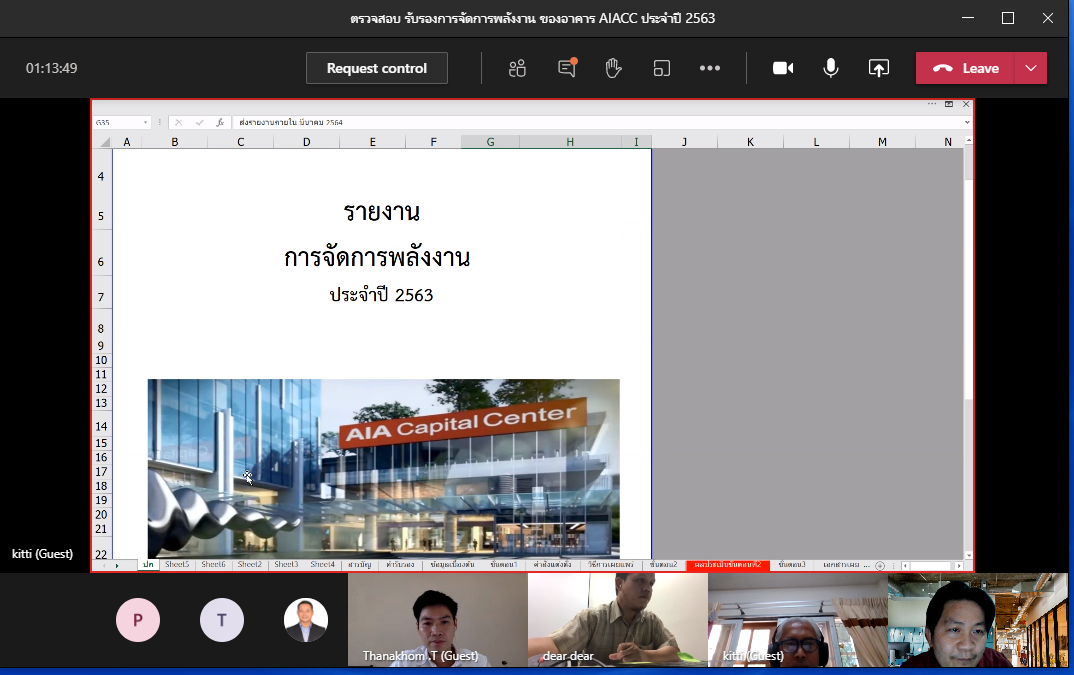Toggle the microphone mute

coord(831,68)
